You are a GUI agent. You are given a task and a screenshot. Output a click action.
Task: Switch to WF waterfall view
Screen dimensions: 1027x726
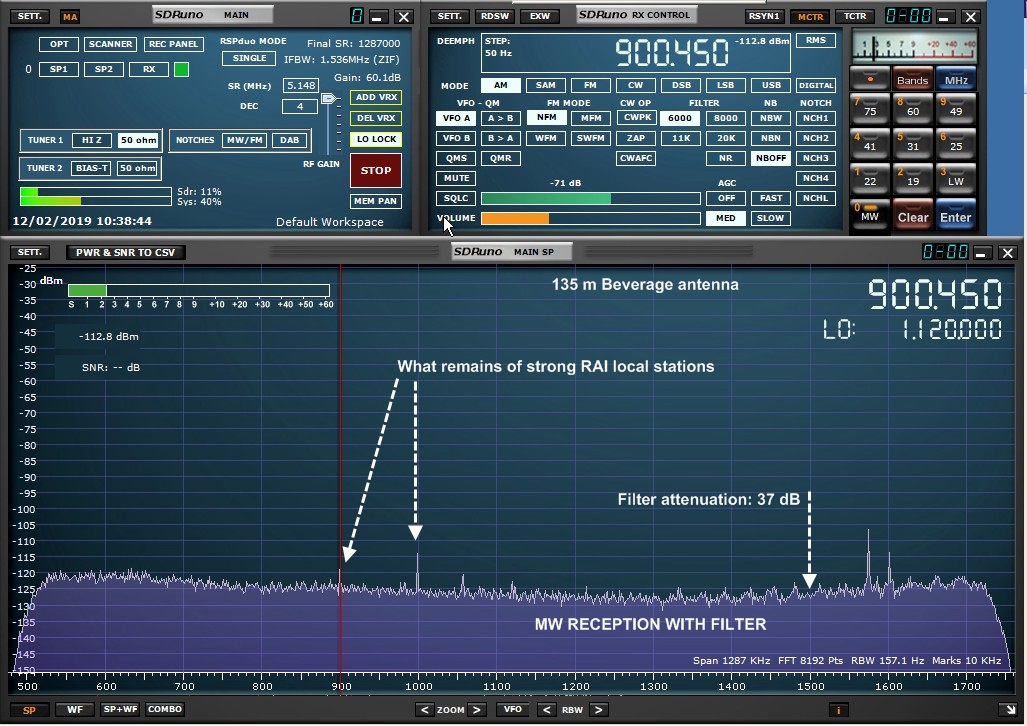(x=75, y=710)
